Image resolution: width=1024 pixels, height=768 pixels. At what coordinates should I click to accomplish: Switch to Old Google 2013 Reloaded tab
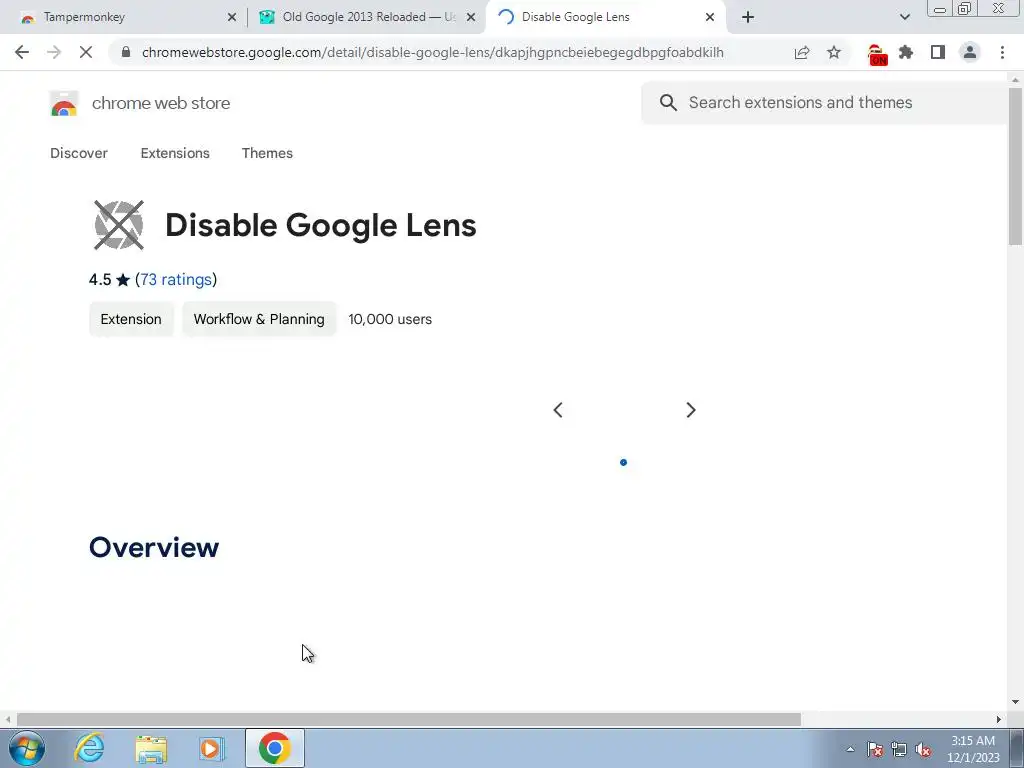367,17
